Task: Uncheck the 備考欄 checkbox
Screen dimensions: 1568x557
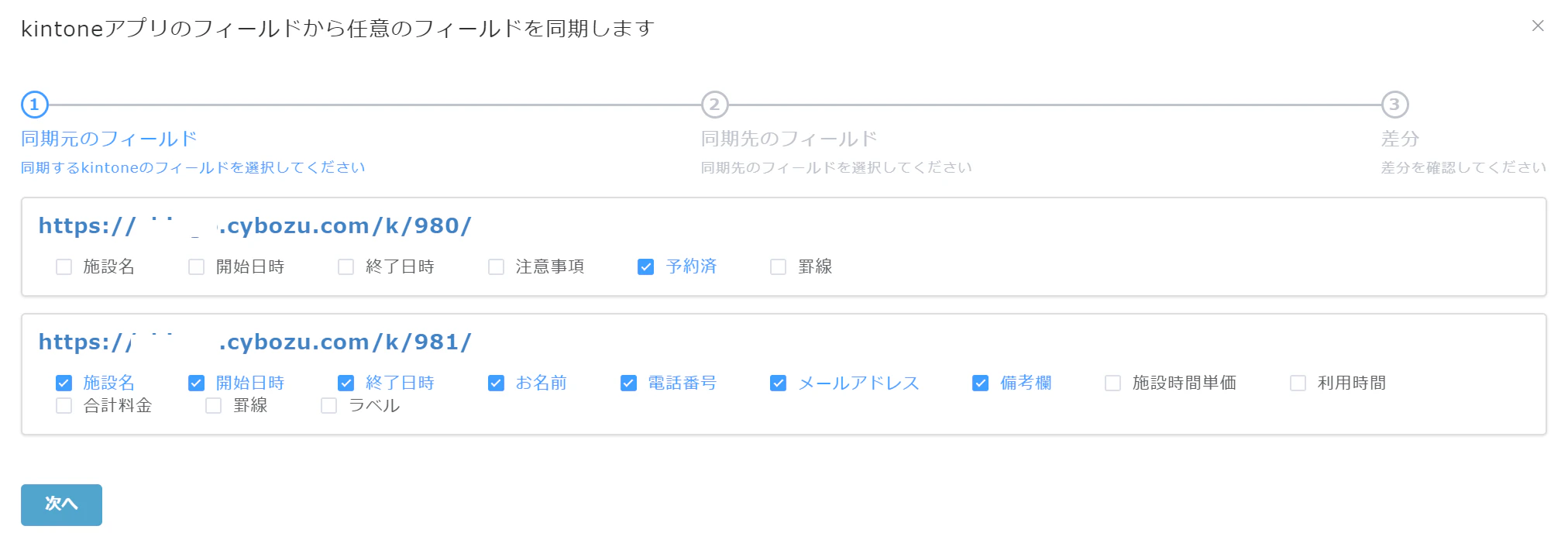Action: [x=980, y=383]
